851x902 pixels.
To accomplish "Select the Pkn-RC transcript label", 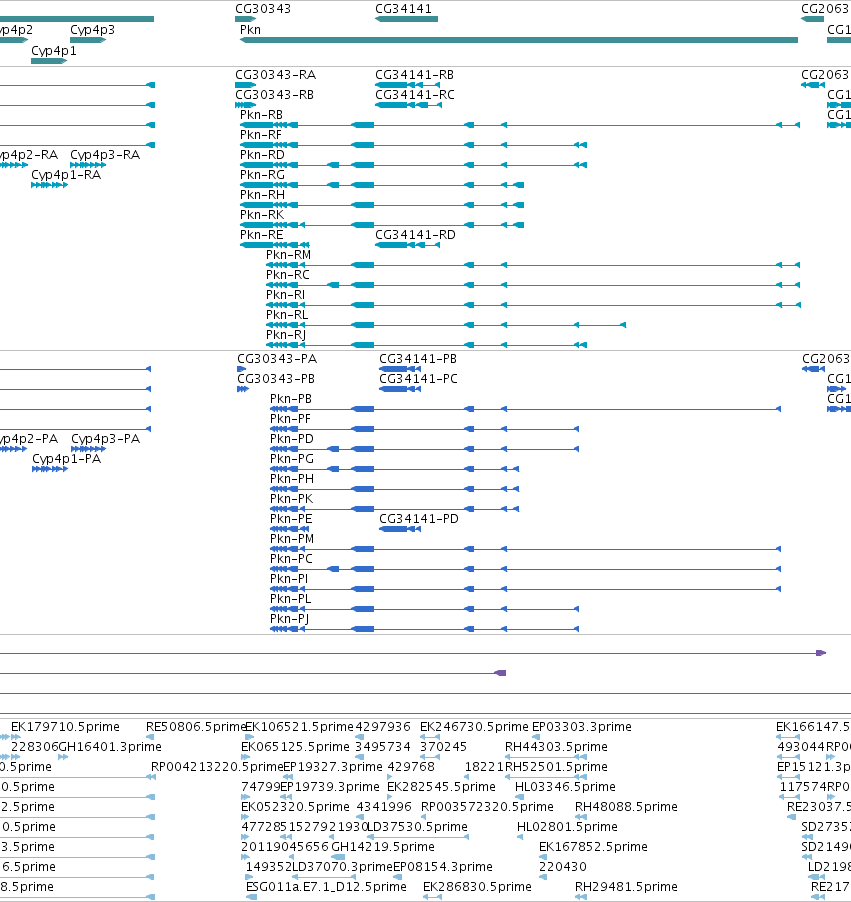I will [x=288, y=274].
